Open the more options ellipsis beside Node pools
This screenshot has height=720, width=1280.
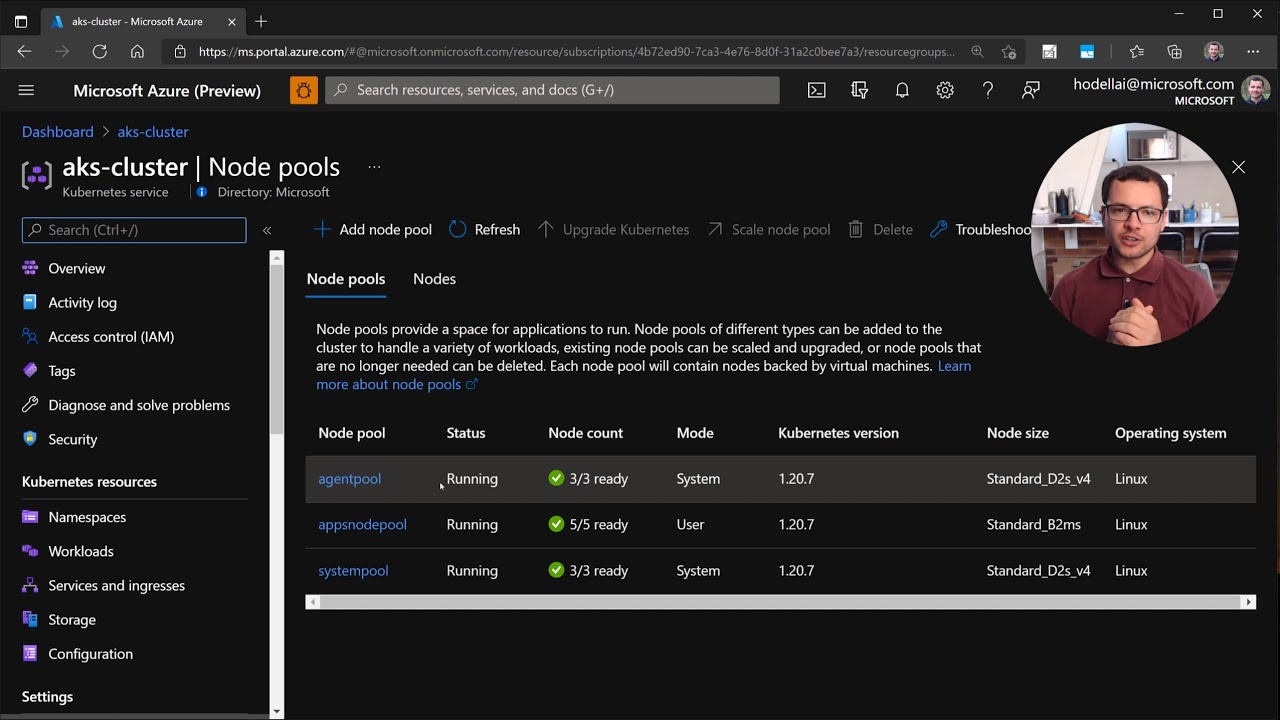point(374,167)
